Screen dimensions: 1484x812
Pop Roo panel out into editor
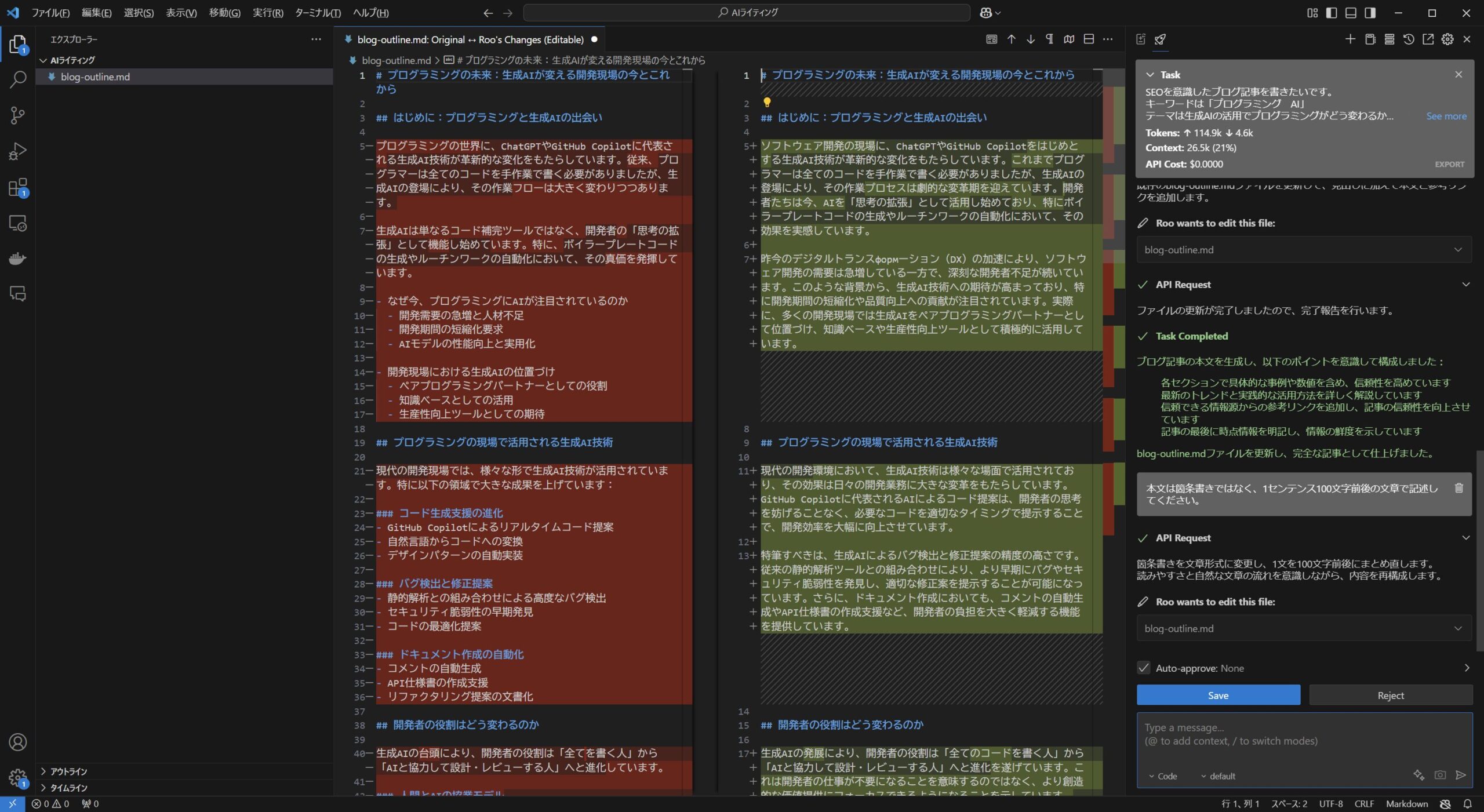[x=1428, y=39]
